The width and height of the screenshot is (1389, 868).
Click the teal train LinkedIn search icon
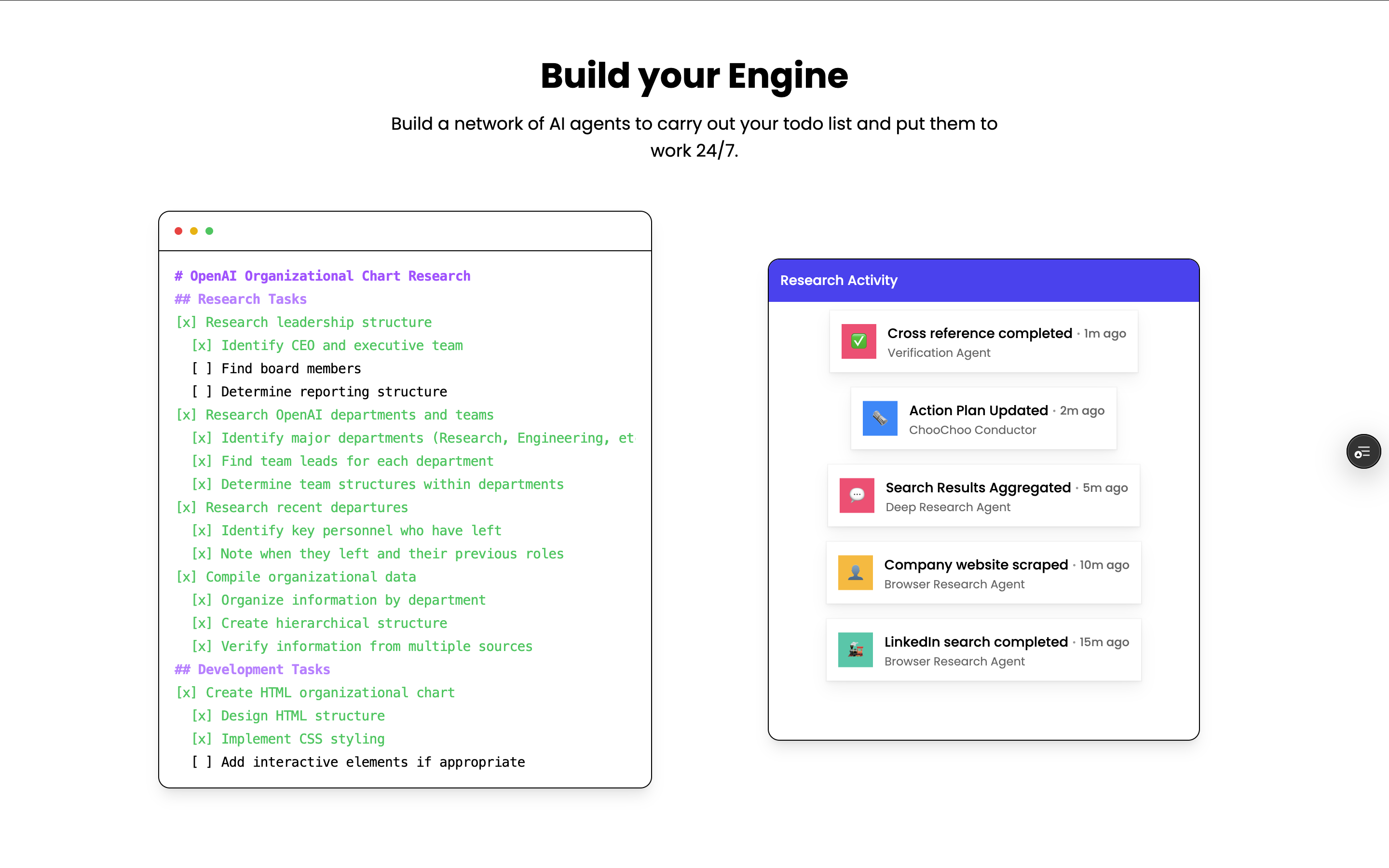point(855,650)
